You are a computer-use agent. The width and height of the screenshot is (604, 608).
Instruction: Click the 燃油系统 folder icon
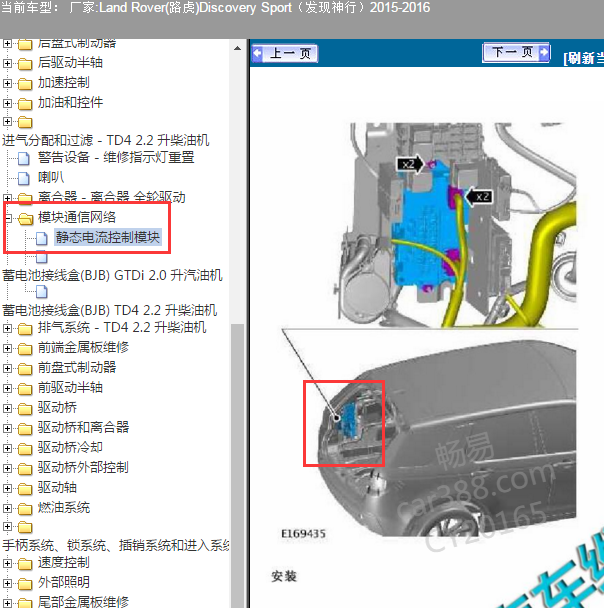click(x=25, y=509)
